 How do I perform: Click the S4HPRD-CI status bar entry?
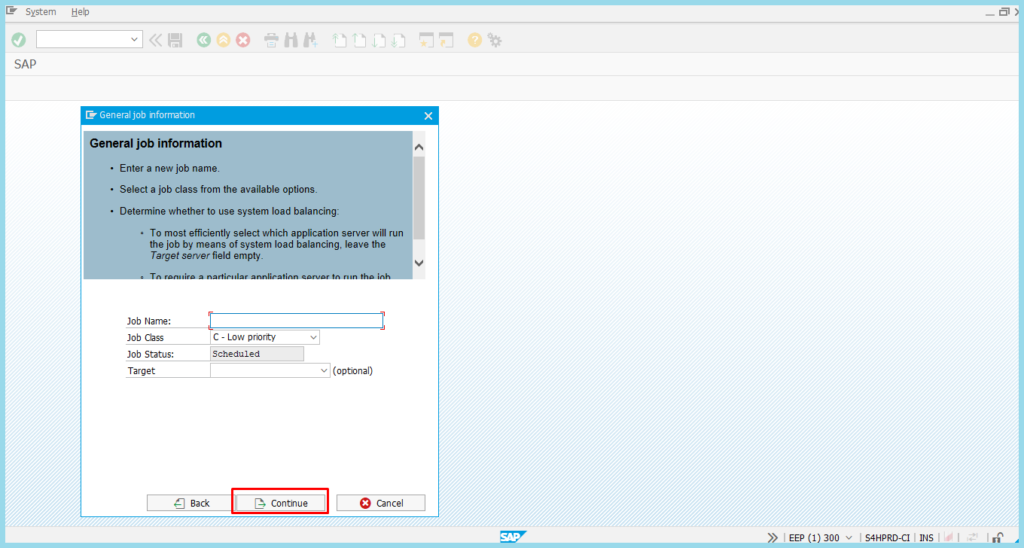point(887,538)
